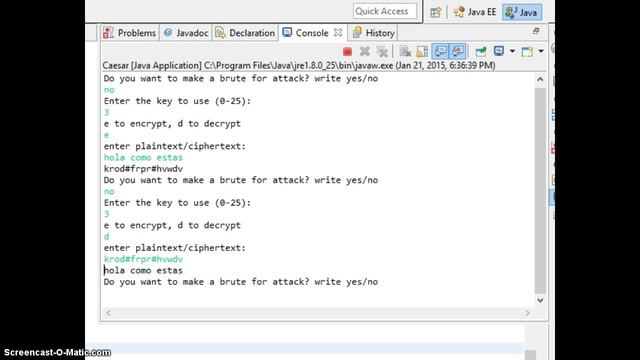Click the Quick Access search field
Screen dimensions: 640x360
click(x=385, y=11)
